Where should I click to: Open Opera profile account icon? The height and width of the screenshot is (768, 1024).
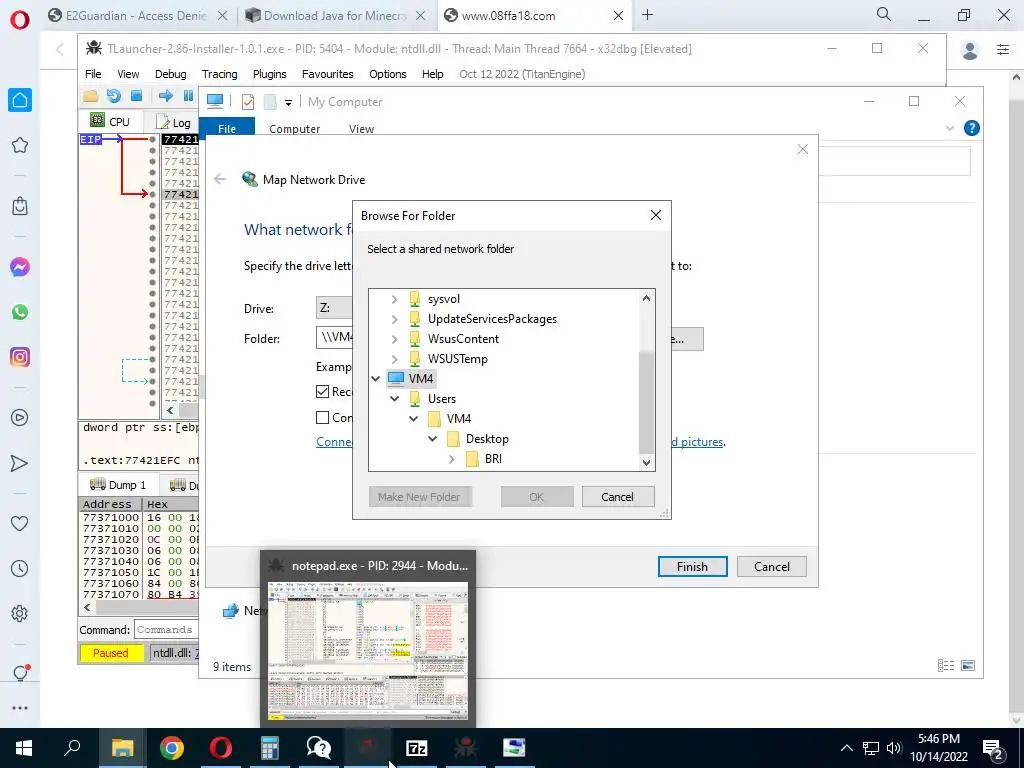pyautogui.click(x=970, y=50)
